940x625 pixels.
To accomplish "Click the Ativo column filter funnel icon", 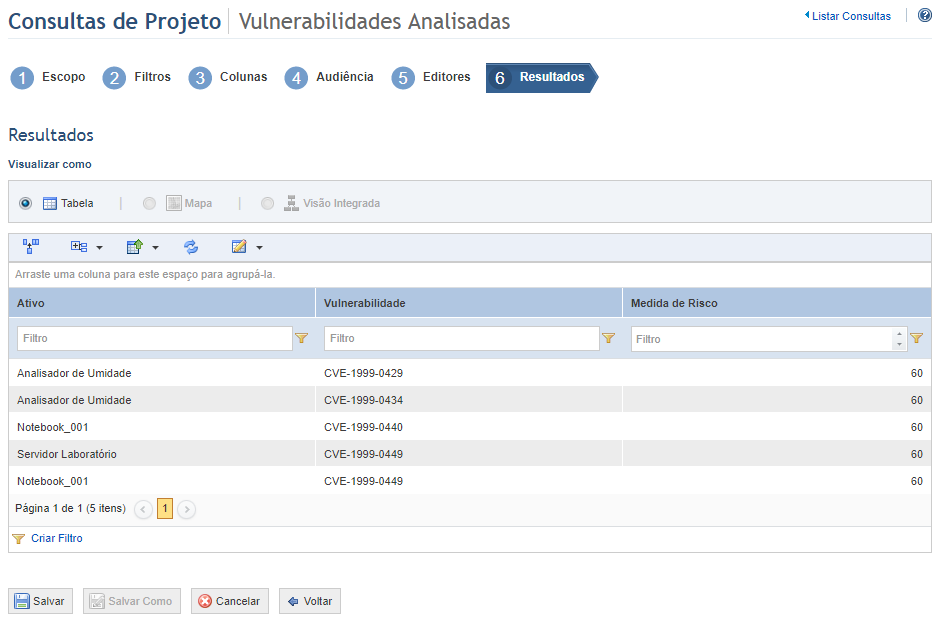I will [x=302, y=339].
